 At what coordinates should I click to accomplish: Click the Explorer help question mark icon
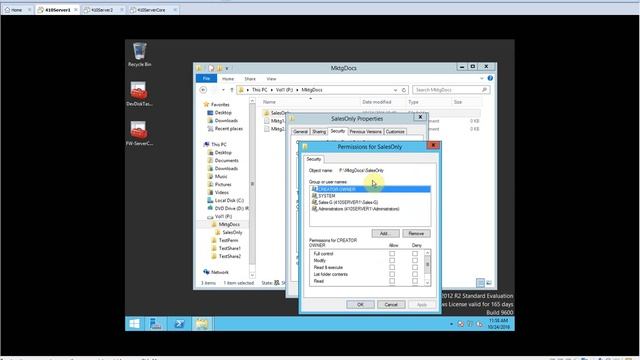pos(490,78)
